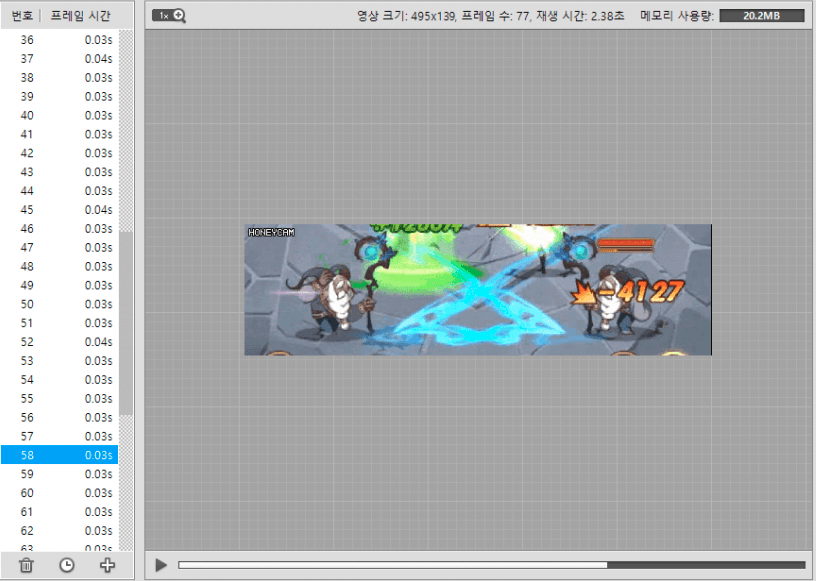The image size is (816, 581).
Task: Click the 메모리 사용량 20.2MB bar
Action: [x=761, y=16]
